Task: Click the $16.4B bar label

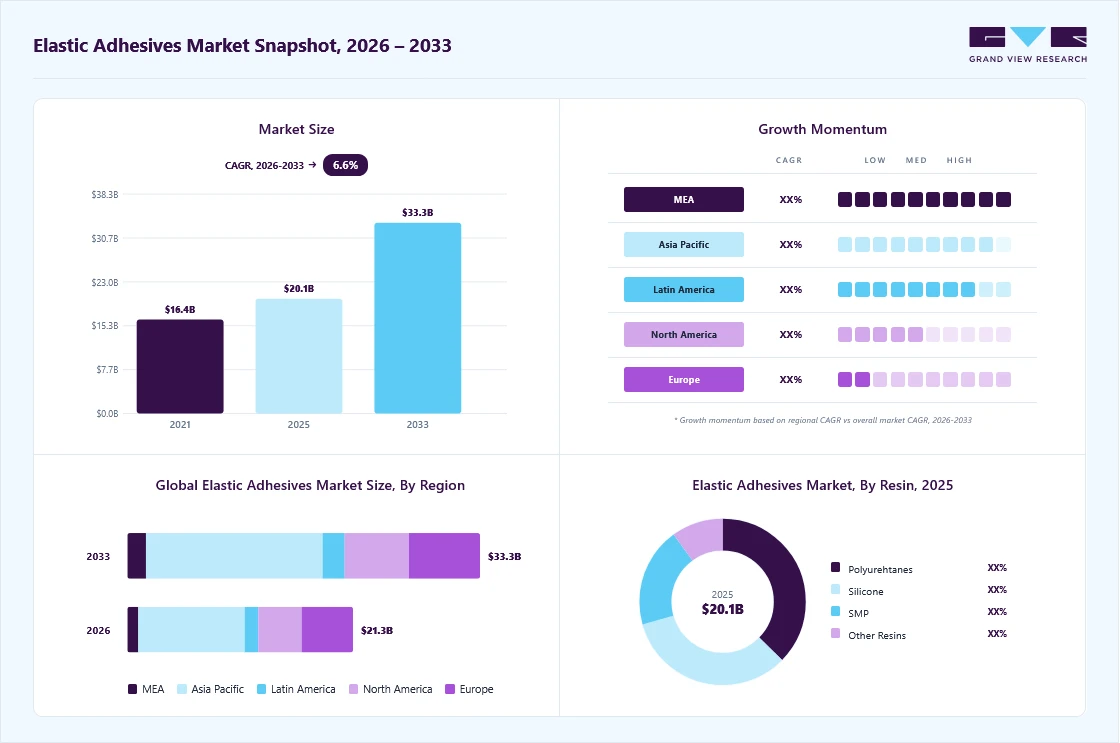Action: (x=180, y=309)
